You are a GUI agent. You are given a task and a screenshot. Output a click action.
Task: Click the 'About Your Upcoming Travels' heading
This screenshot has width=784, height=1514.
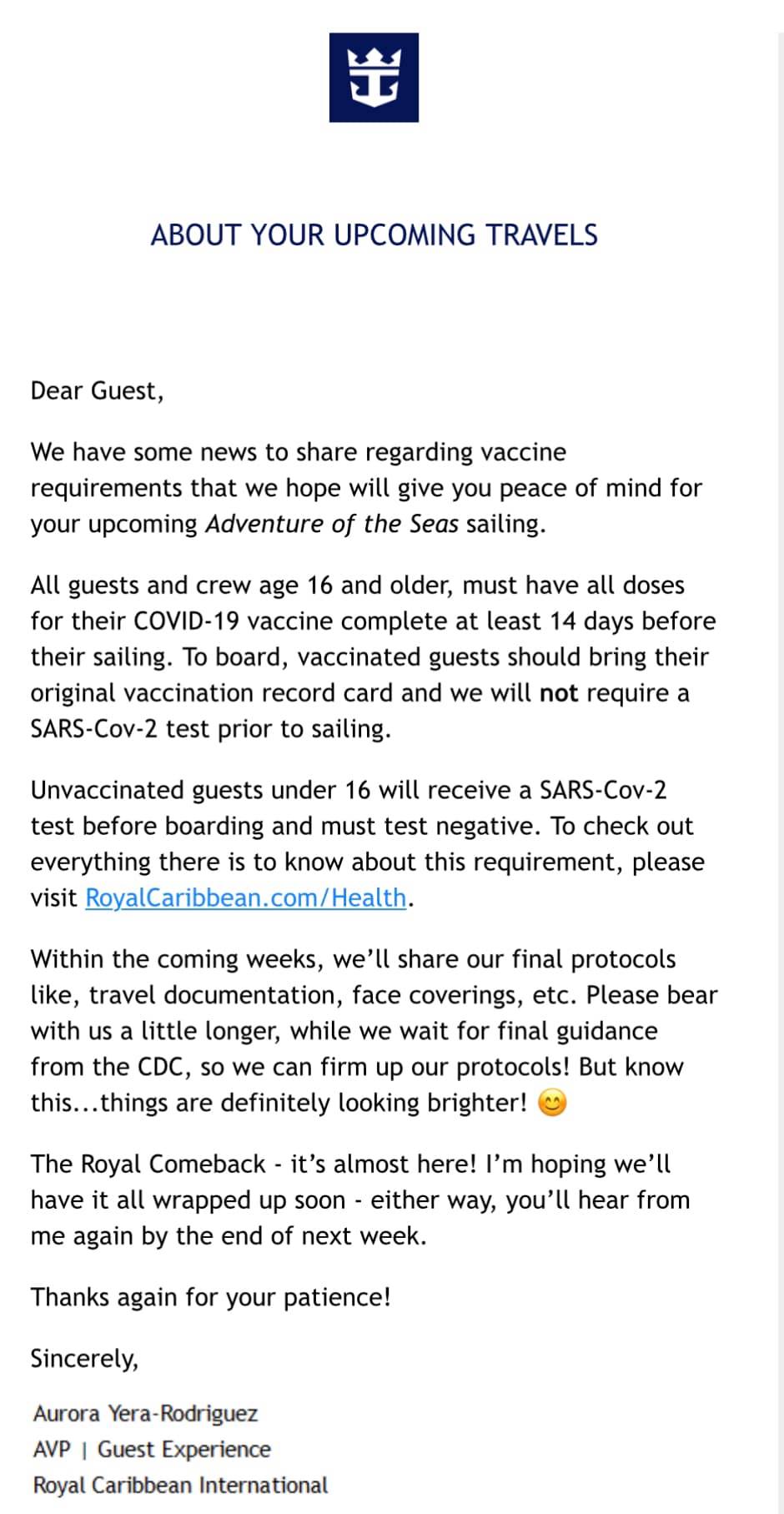click(x=374, y=235)
